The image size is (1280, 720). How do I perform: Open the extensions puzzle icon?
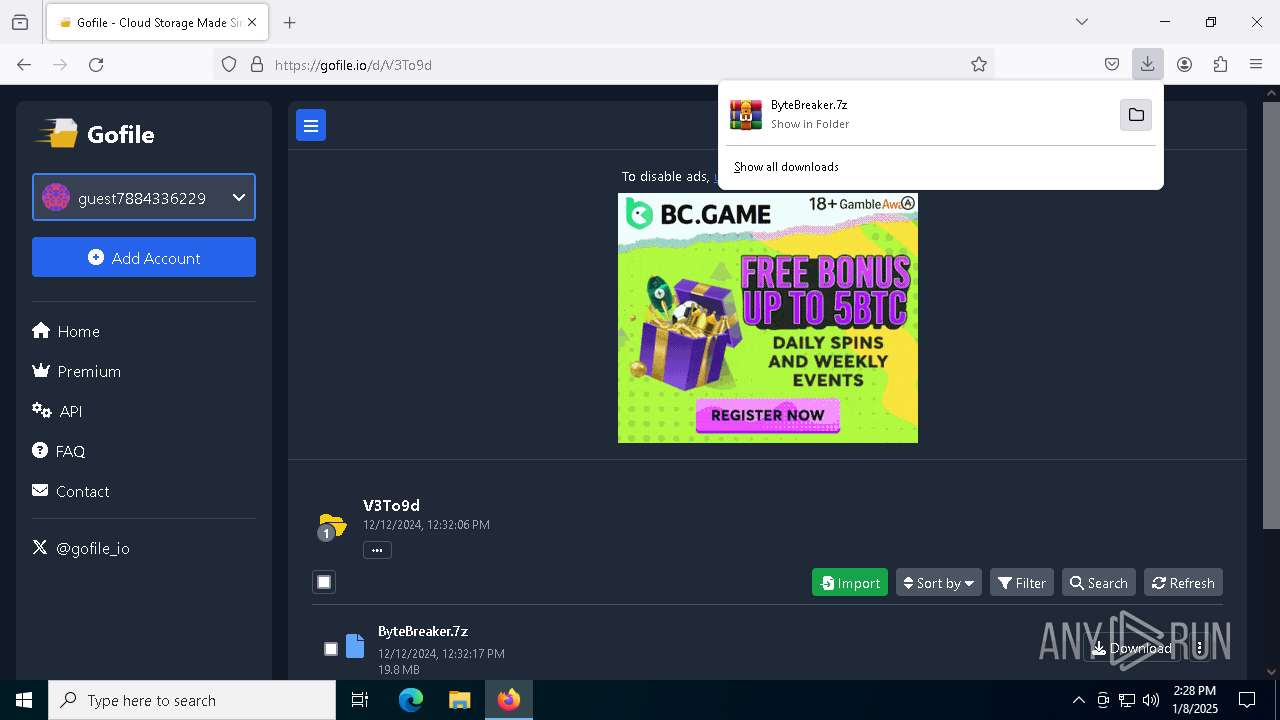click(1220, 65)
